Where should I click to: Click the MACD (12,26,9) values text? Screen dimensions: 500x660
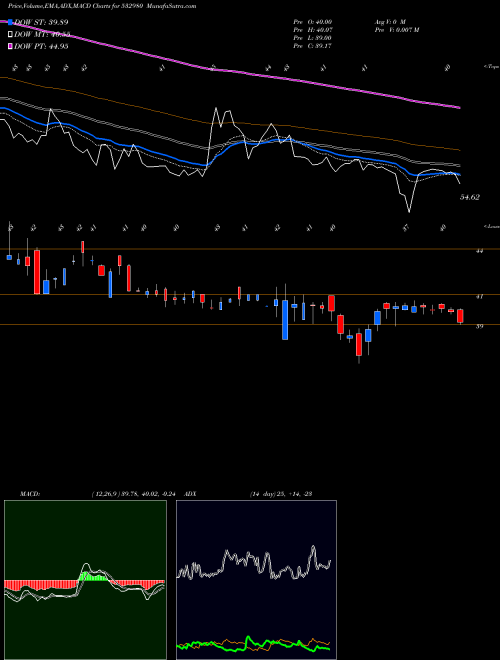(136, 494)
